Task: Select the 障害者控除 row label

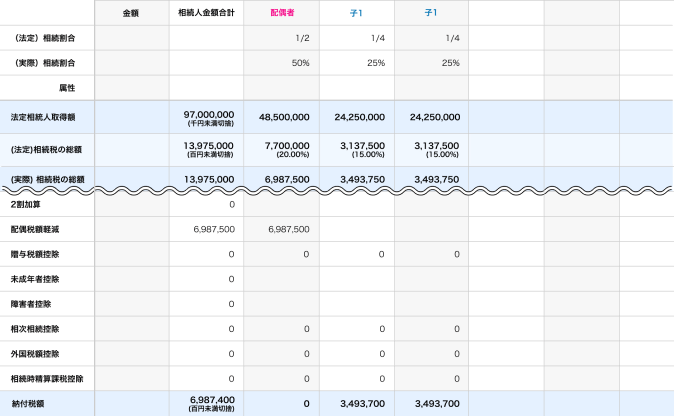Action: click(31, 304)
